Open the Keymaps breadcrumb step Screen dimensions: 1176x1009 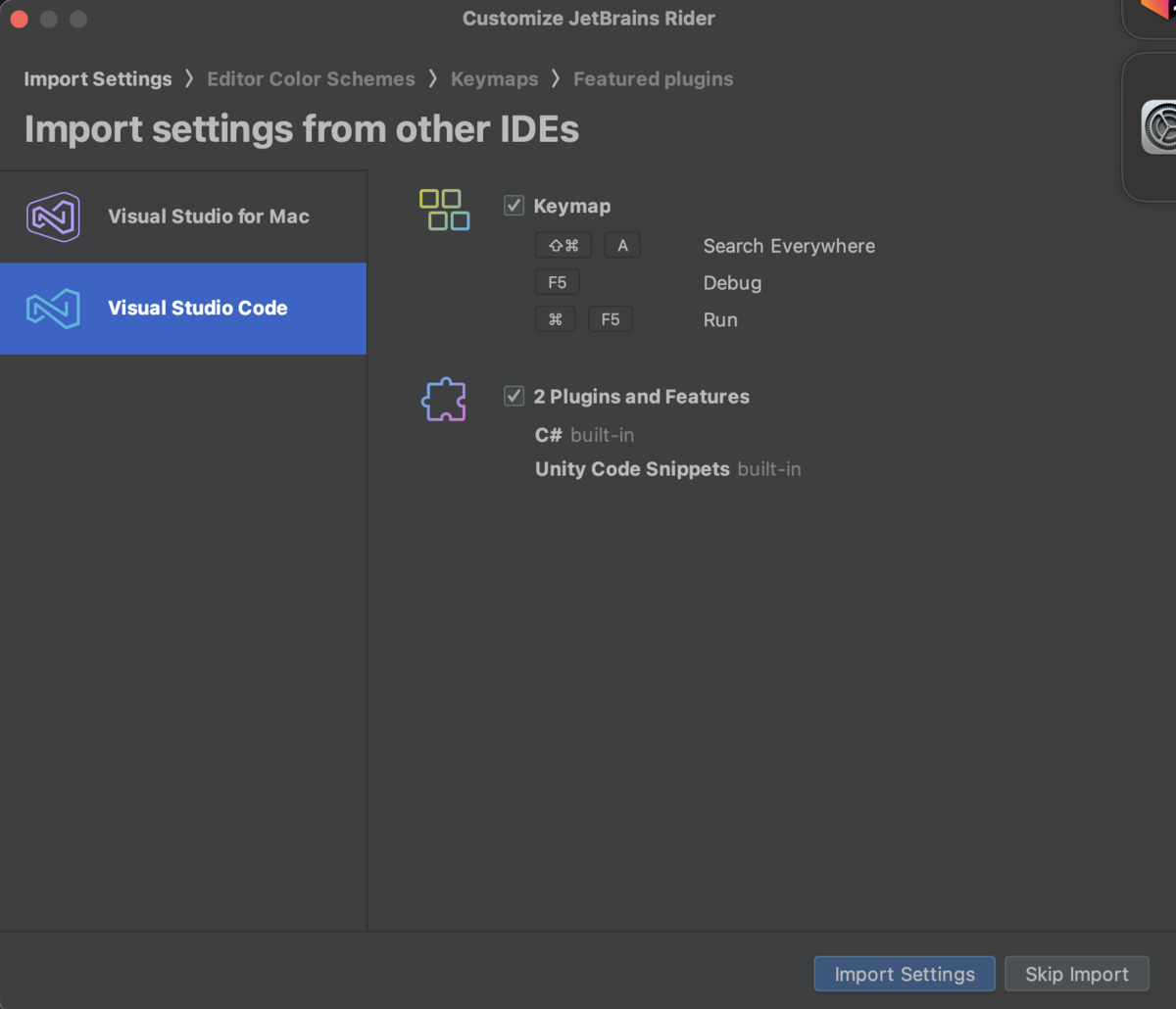494,78
